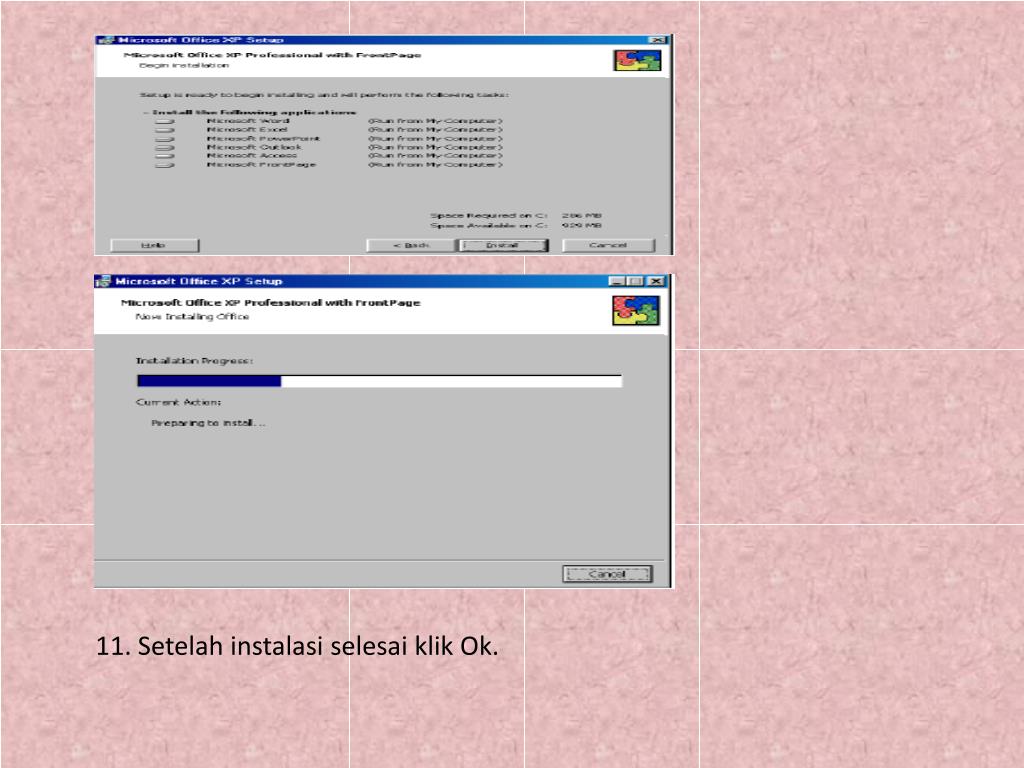
Task: Click the drive icon beside Microsoft Outlook
Action: [x=165, y=148]
